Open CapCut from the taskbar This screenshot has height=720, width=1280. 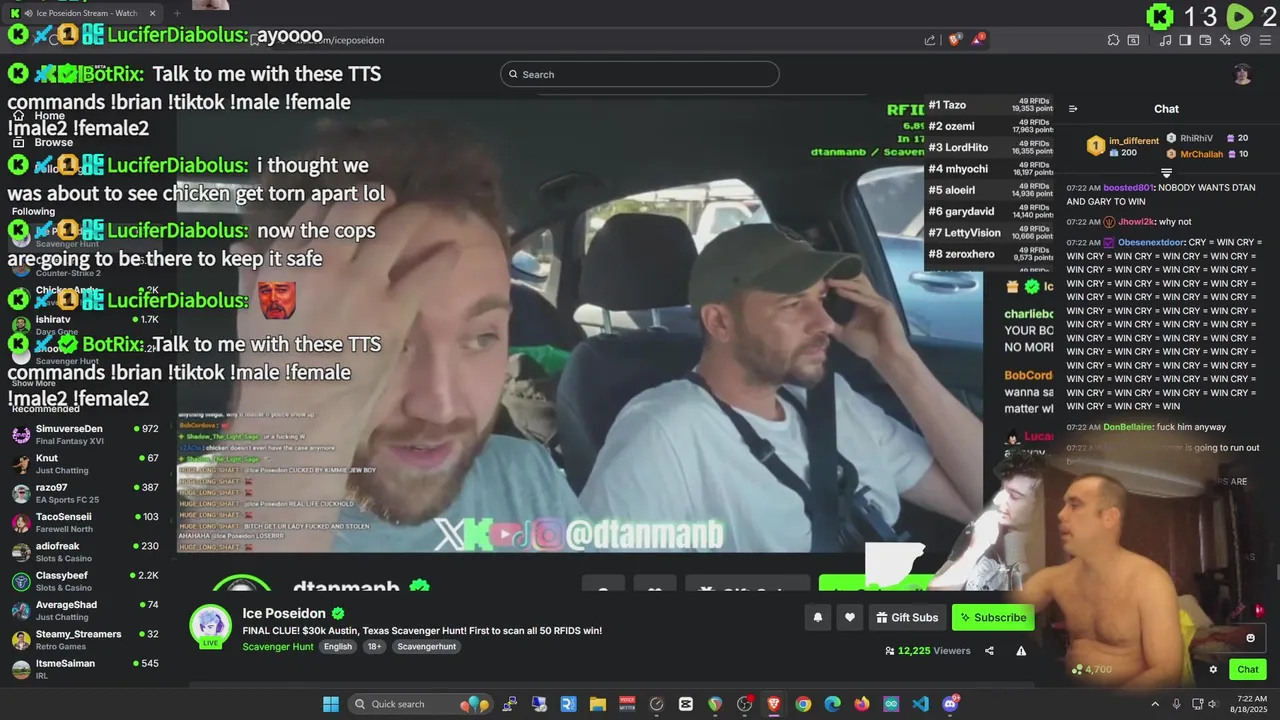[686, 704]
